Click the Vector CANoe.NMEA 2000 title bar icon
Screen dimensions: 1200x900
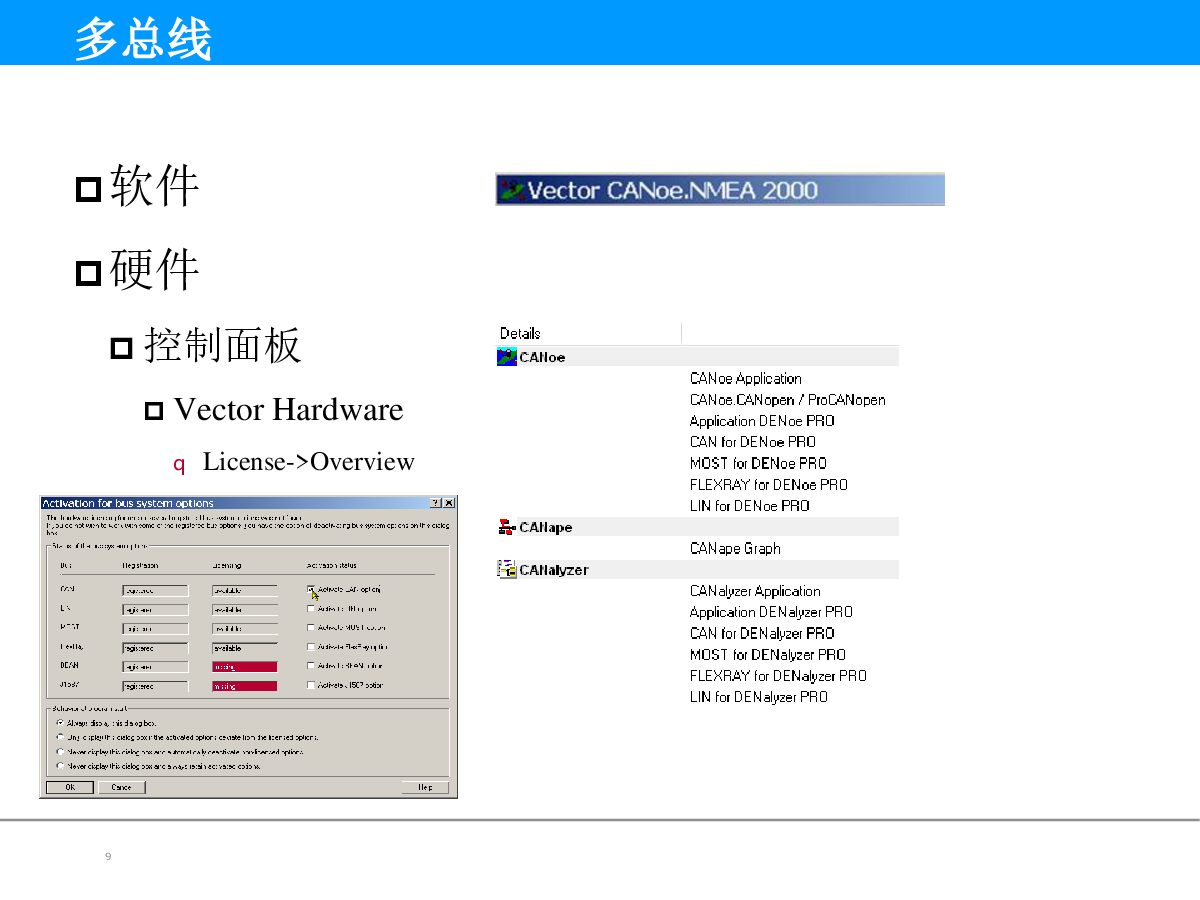tap(511, 190)
